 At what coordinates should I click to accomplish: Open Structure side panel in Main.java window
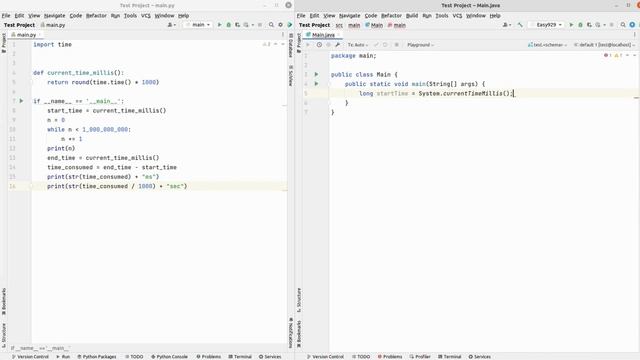[x=299, y=300]
